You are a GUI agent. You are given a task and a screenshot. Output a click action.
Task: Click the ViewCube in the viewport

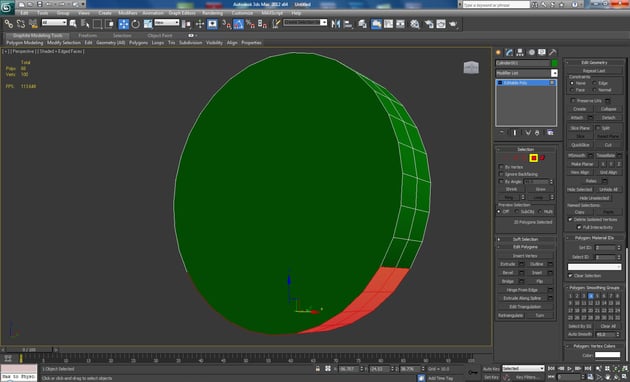click(471, 67)
